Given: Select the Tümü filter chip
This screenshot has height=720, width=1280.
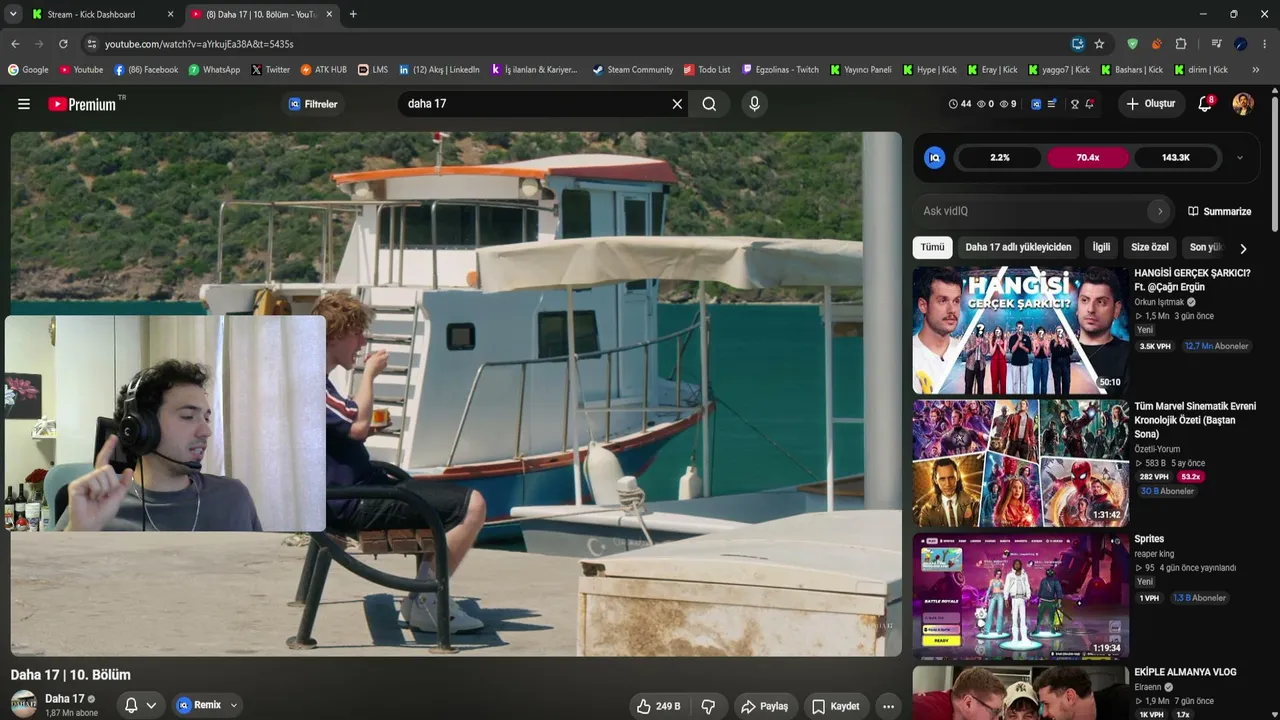Looking at the screenshot, I should click(932, 247).
